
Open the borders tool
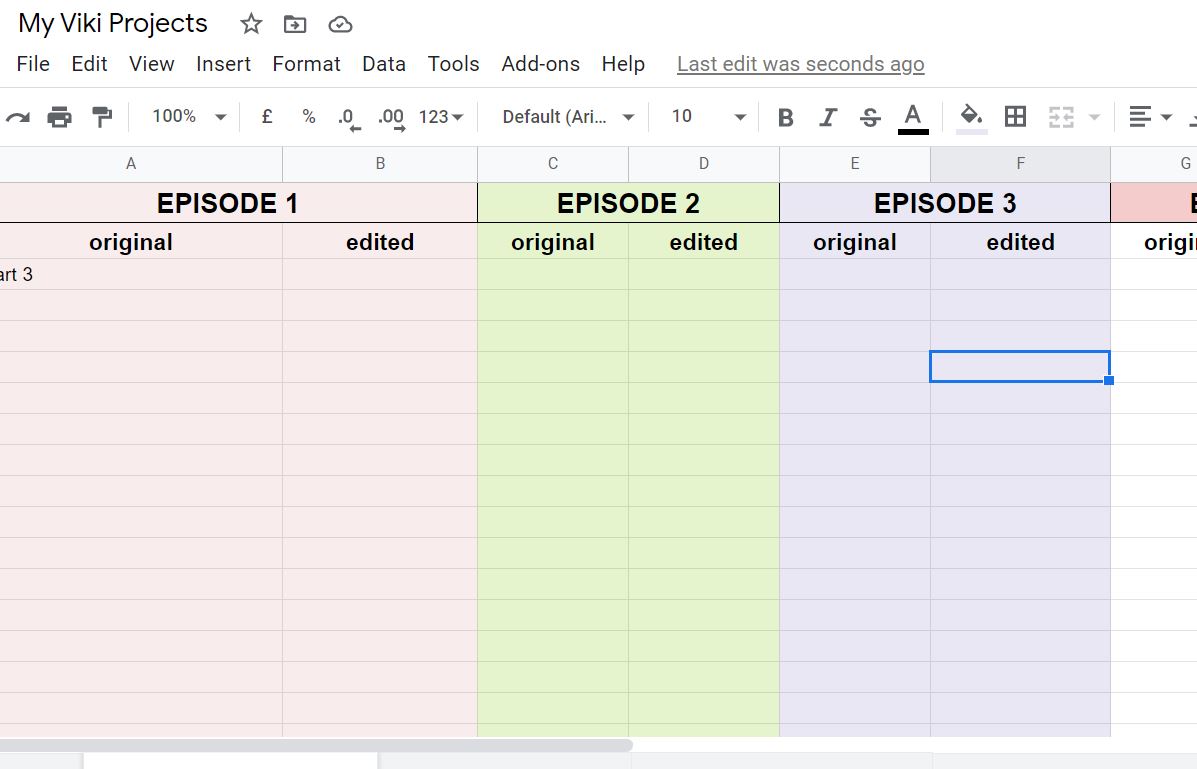pyautogui.click(x=1015, y=117)
